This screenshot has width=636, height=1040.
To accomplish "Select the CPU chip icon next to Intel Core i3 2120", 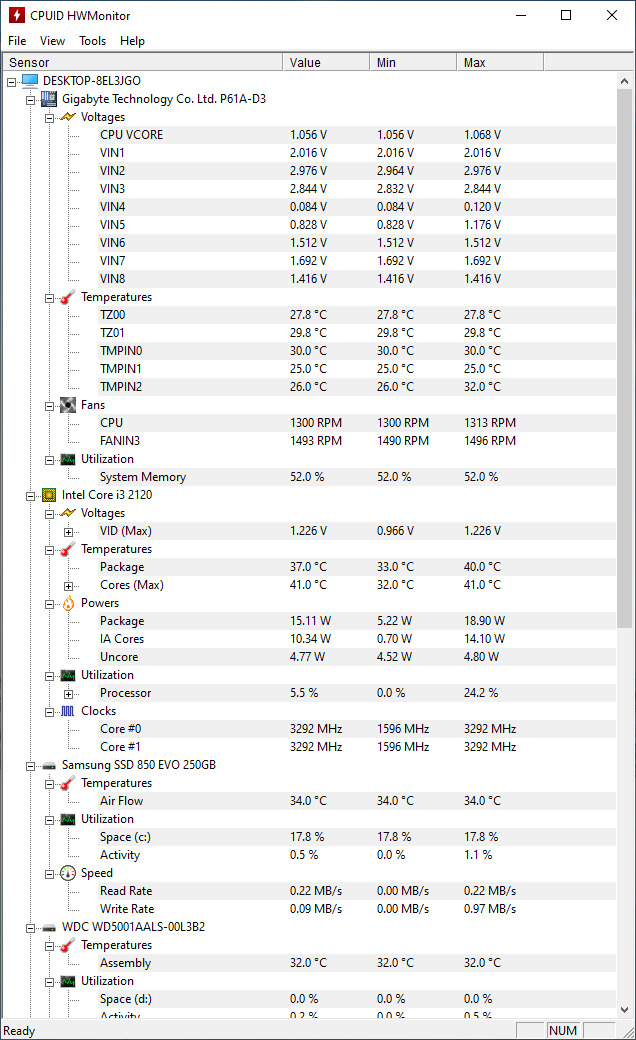I will point(48,495).
